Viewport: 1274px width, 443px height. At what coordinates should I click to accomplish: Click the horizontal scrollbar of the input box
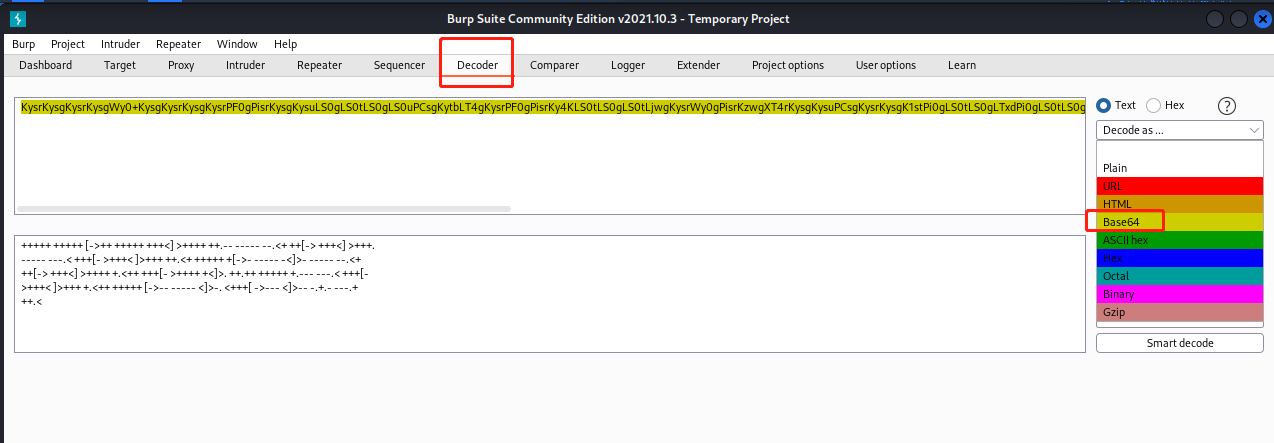[264, 209]
